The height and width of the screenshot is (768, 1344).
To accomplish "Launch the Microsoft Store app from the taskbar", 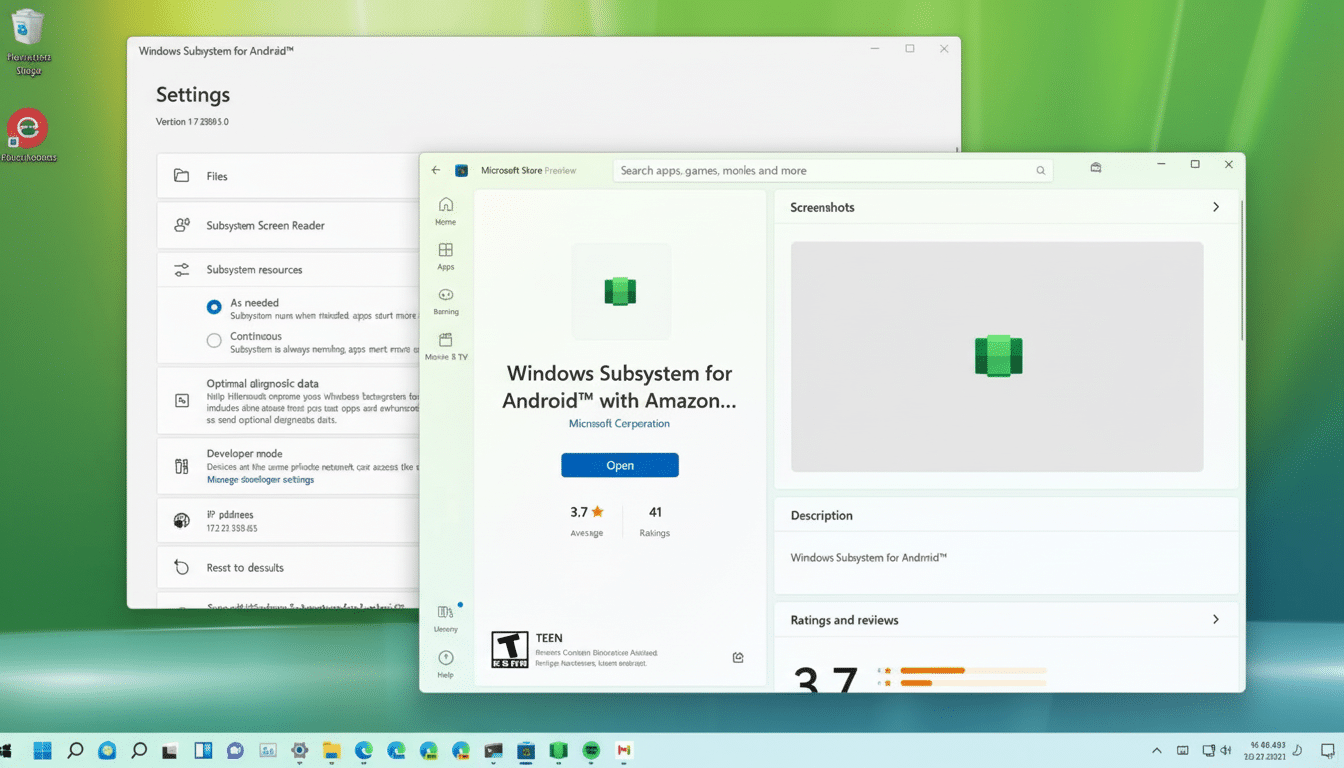I will click(525, 750).
